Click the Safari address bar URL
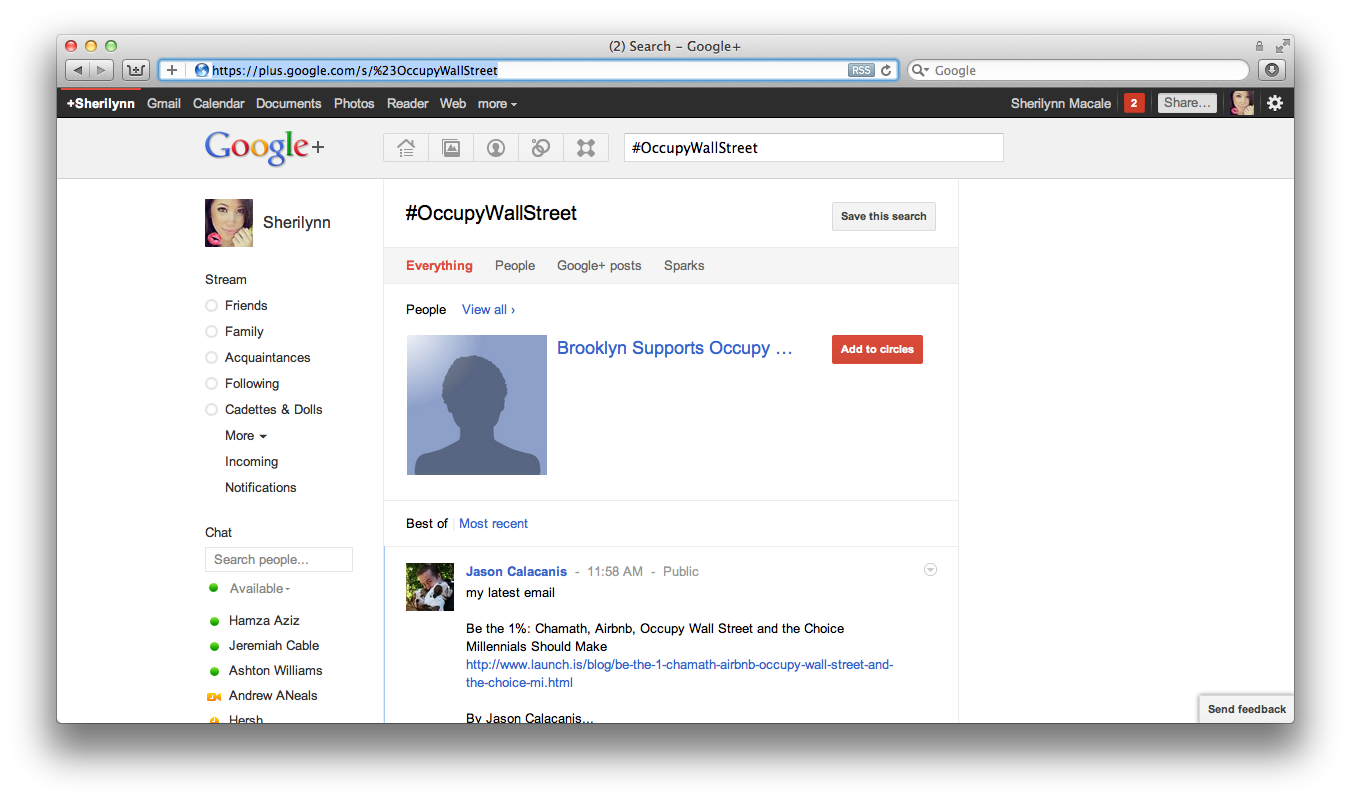This screenshot has height=802, width=1351. pyautogui.click(x=355, y=70)
